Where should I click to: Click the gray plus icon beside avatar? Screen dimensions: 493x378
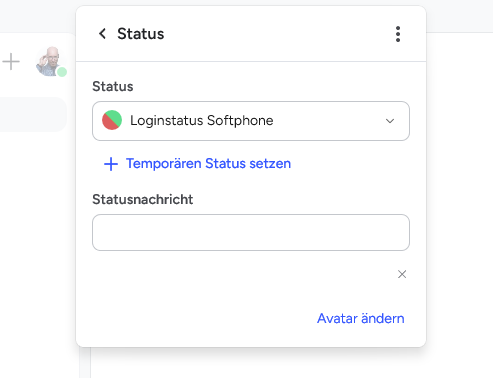[x=11, y=62]
